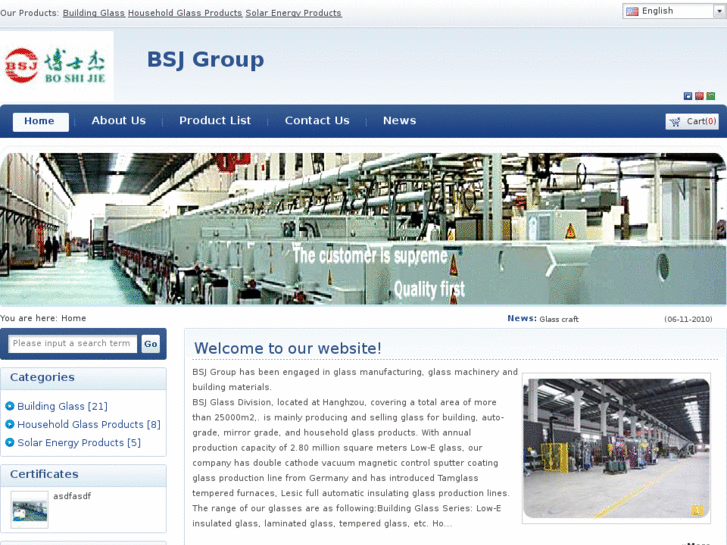Click the flag icon in the language selector
The image size is (727, 545).
click(x=632, y=11)
